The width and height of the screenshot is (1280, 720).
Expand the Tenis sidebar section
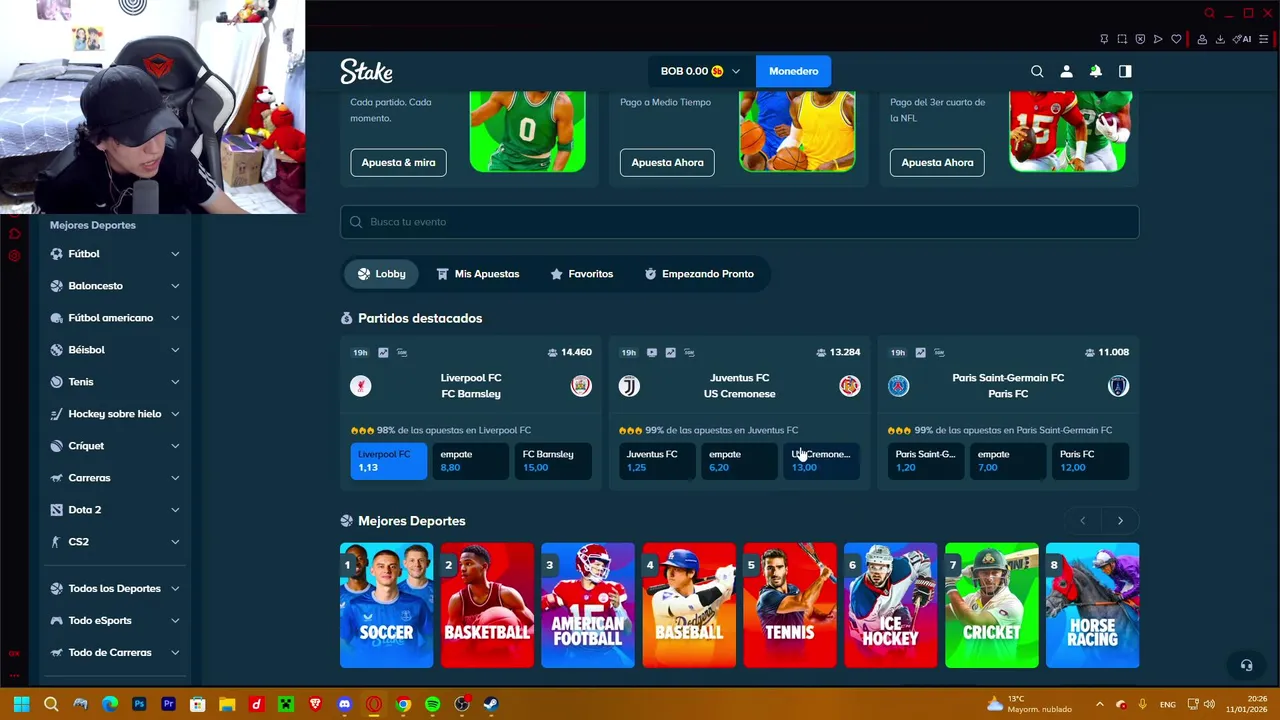115,382
